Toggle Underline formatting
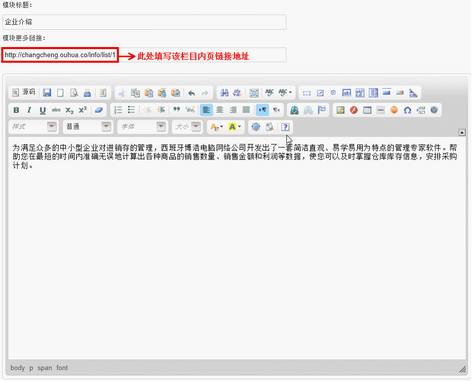 coord(42,110)
